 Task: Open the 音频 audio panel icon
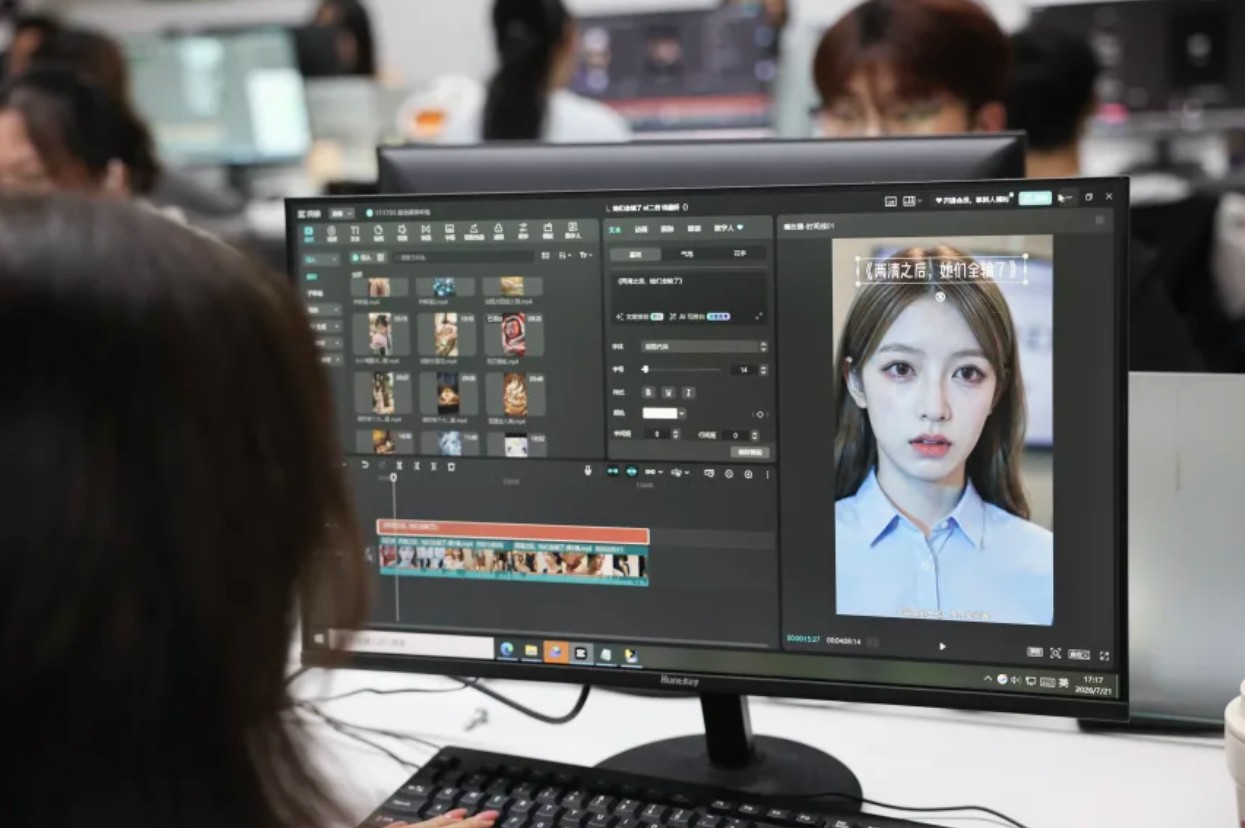click(x=331, y=232)
